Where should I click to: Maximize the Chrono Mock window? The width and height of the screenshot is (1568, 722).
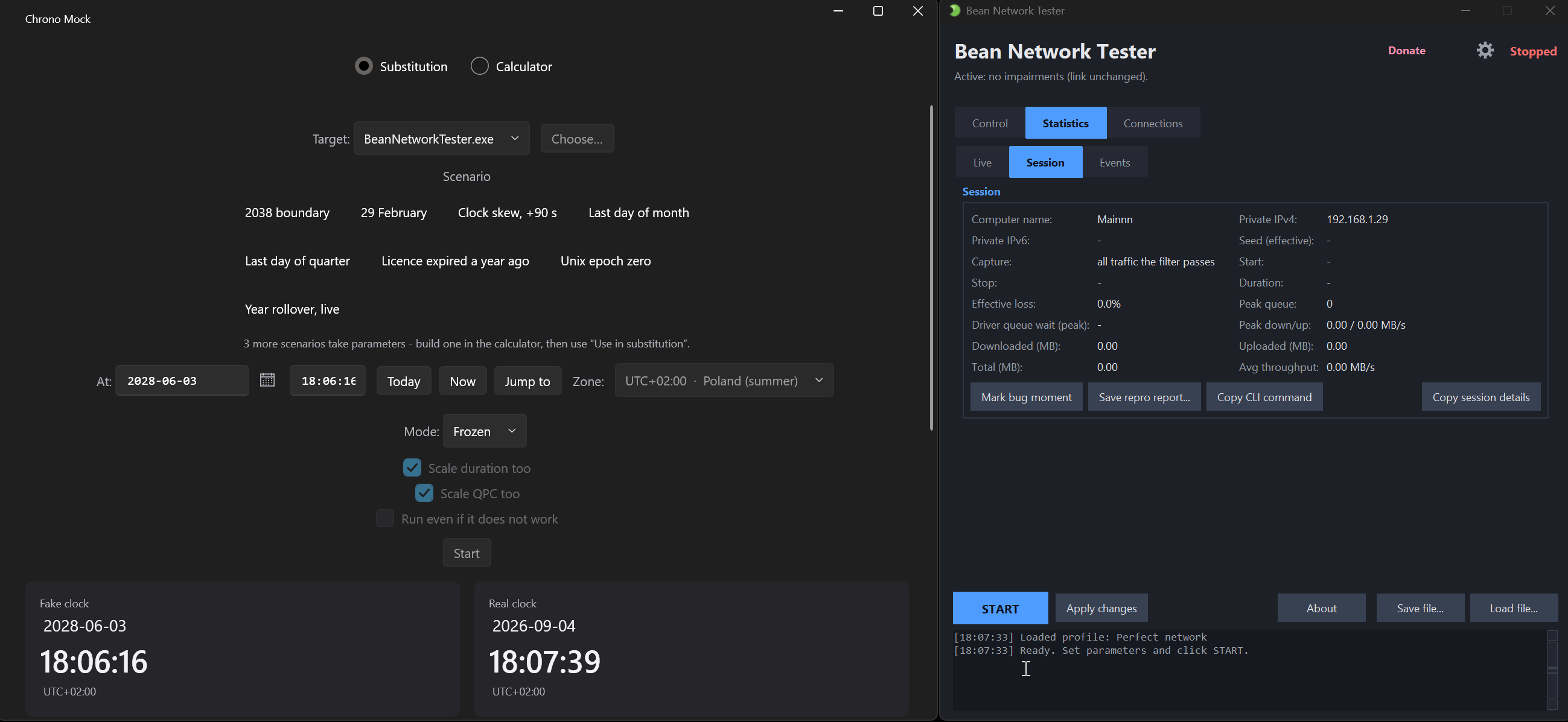tap(878, 11)
